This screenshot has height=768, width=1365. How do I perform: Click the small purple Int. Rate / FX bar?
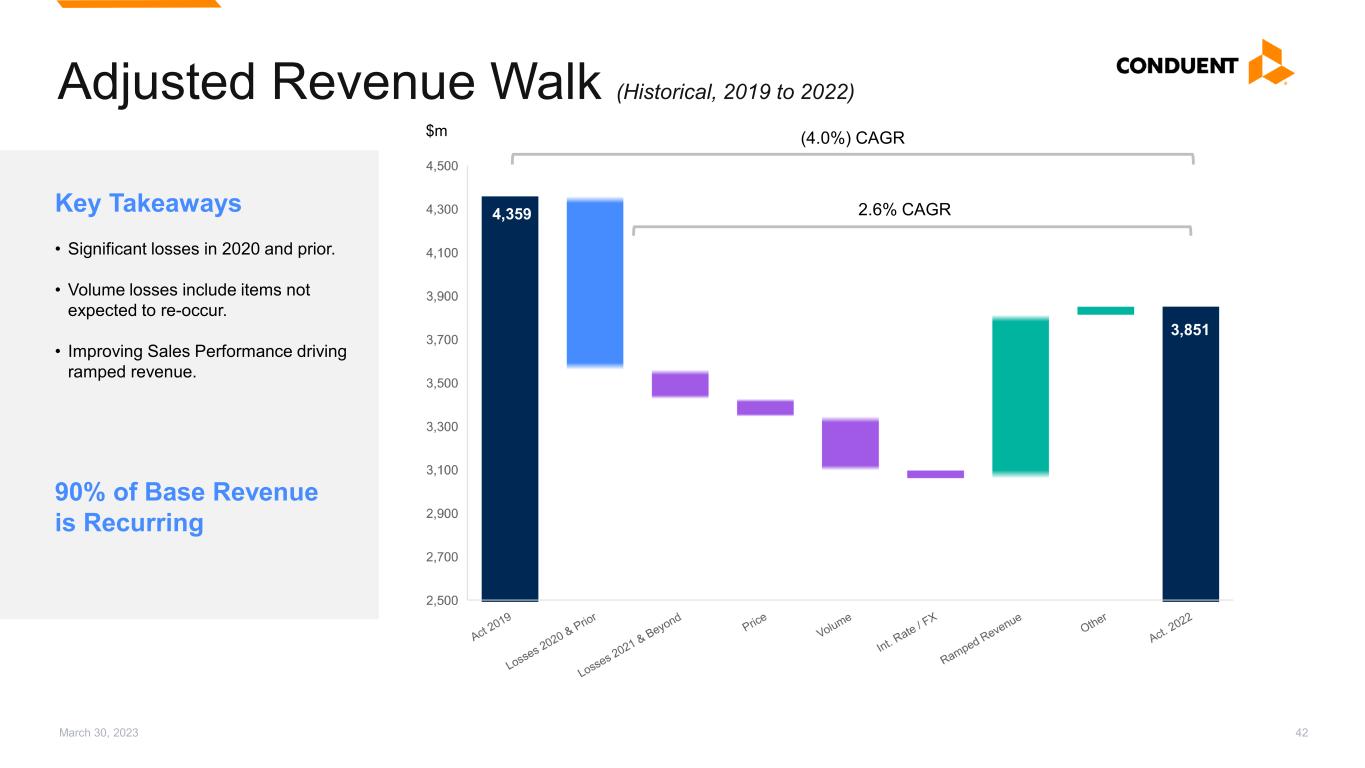(x=935, y=474)
